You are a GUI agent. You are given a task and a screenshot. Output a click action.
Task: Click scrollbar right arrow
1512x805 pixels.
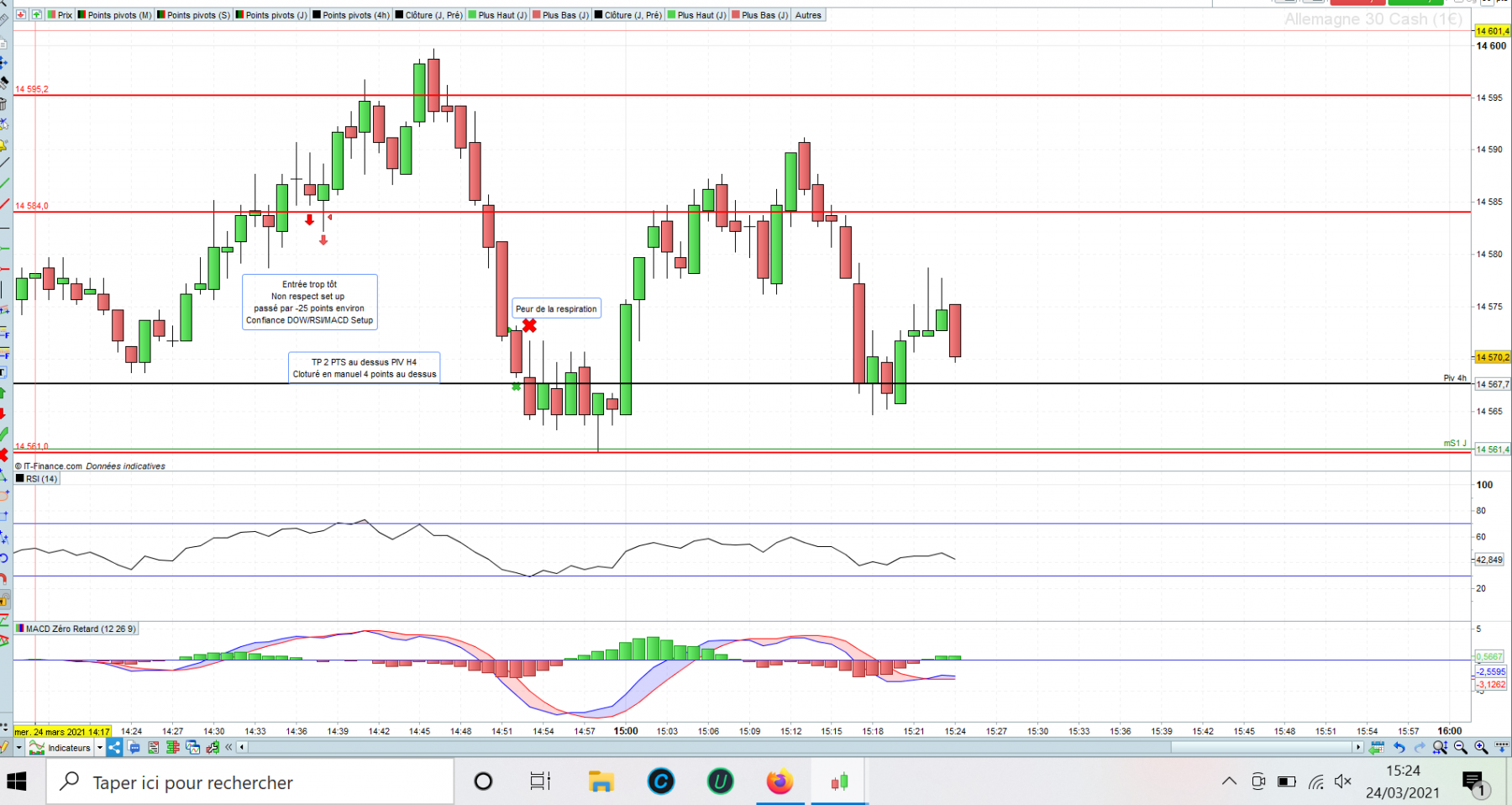tap(1357, 747)
